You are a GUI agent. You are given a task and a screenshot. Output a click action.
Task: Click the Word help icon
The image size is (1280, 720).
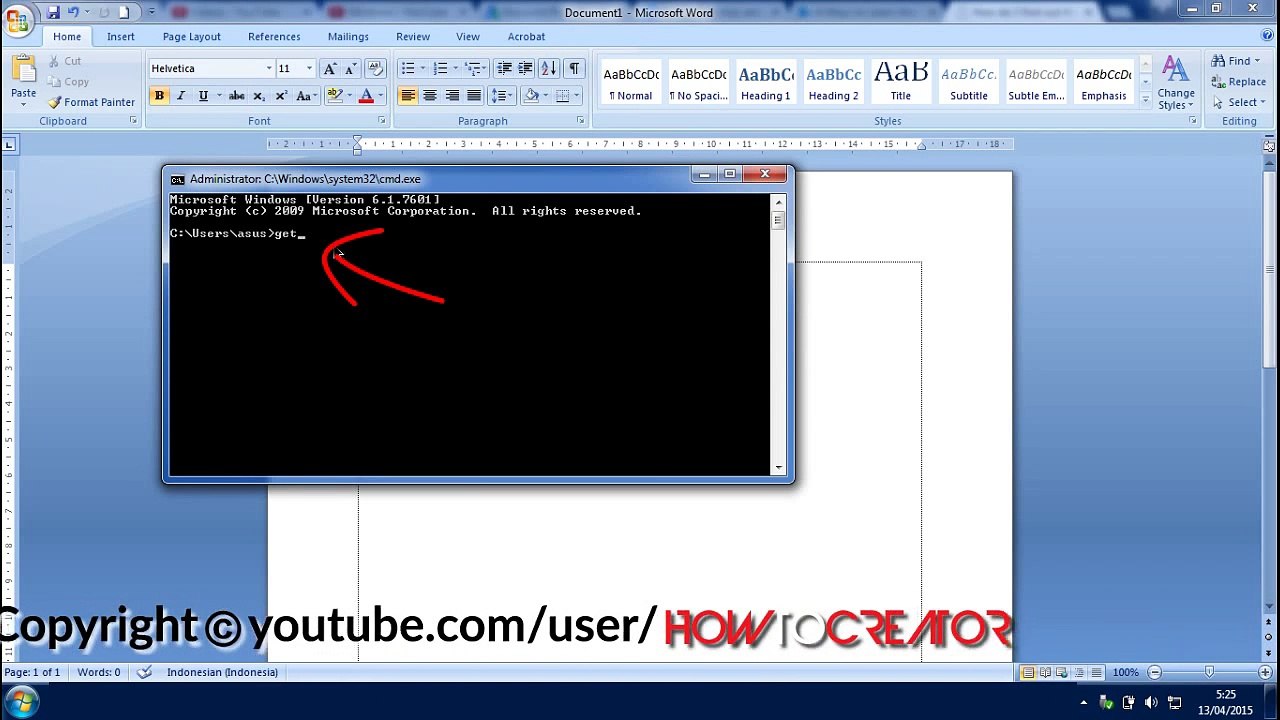click(x=1268, y=37)
